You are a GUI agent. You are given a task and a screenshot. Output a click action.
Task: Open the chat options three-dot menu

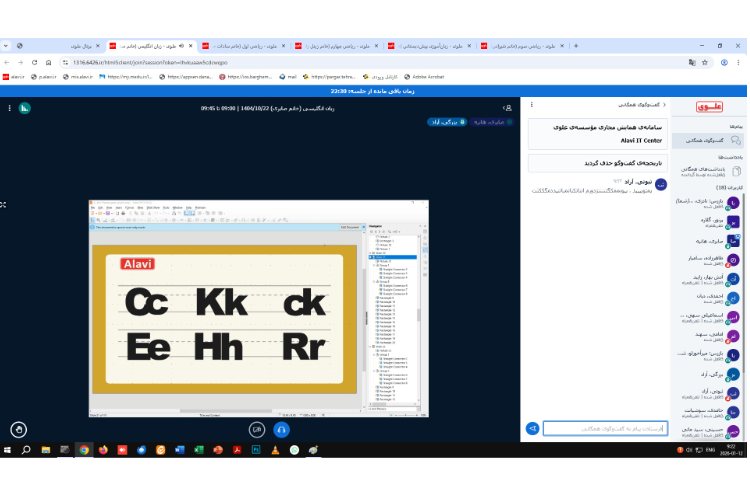pyautogui.click(x=534, y=104)
